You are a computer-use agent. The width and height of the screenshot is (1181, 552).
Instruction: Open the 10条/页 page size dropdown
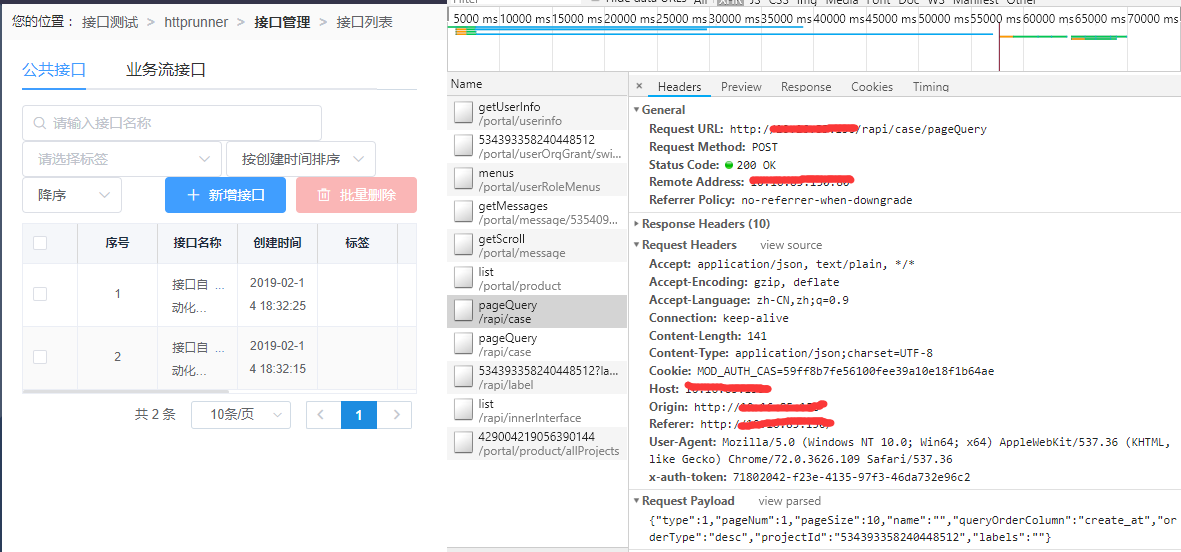point(241,415)
